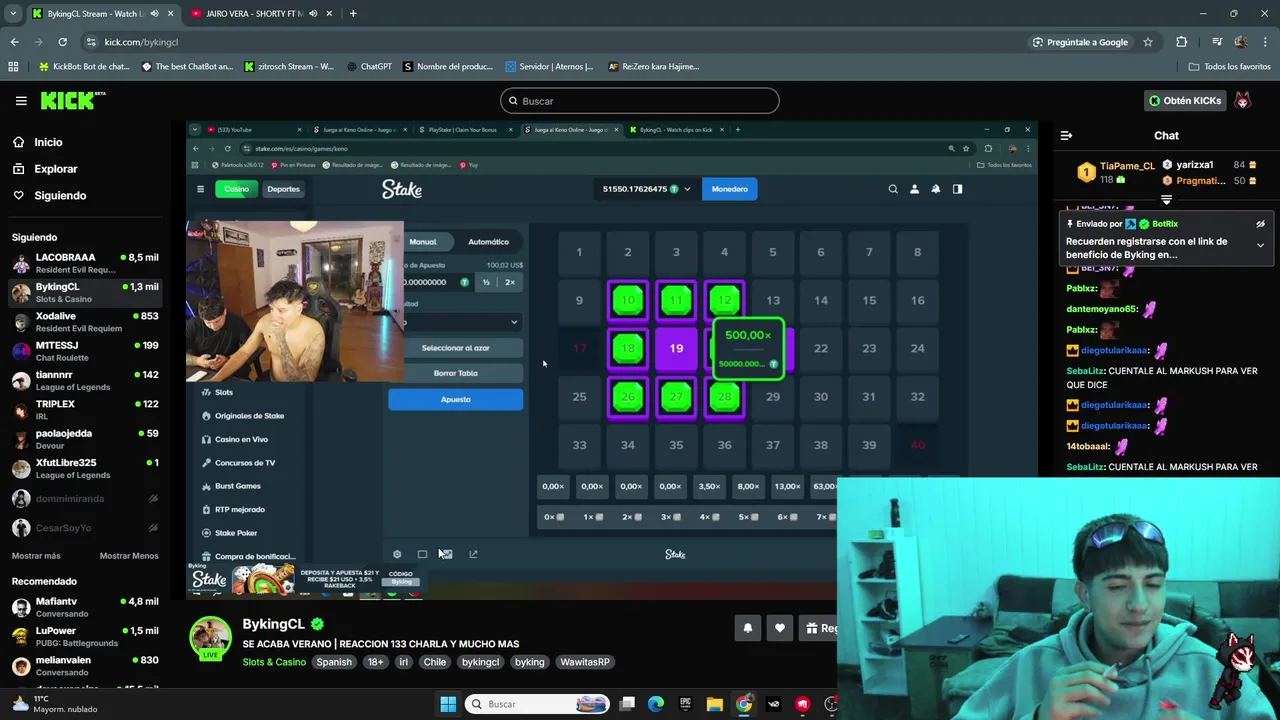Click the KICK logo
The width and height of the screenshot is (1280, 720).
pos(72,100)
